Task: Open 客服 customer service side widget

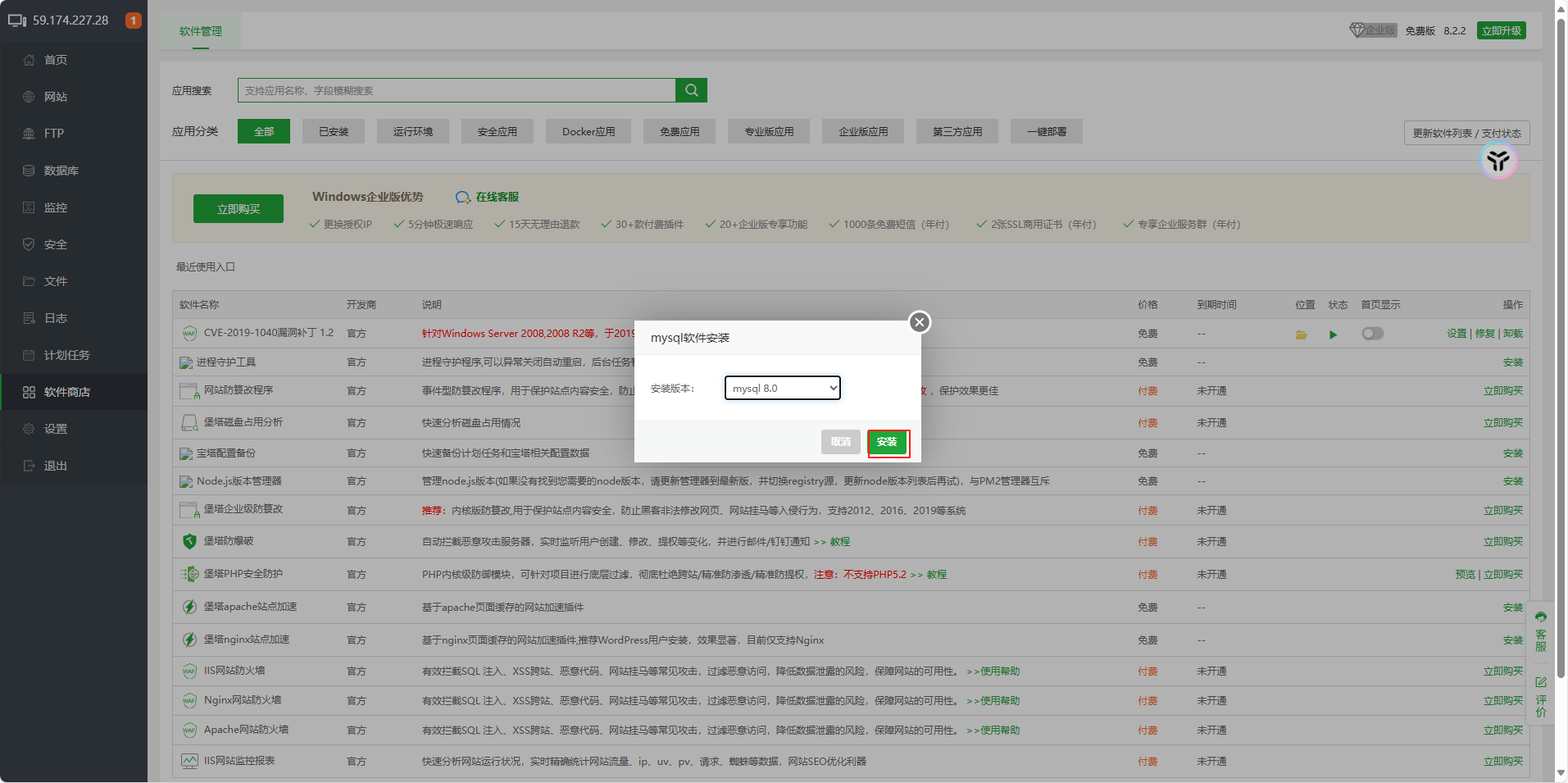Action: click(1541, 632)
